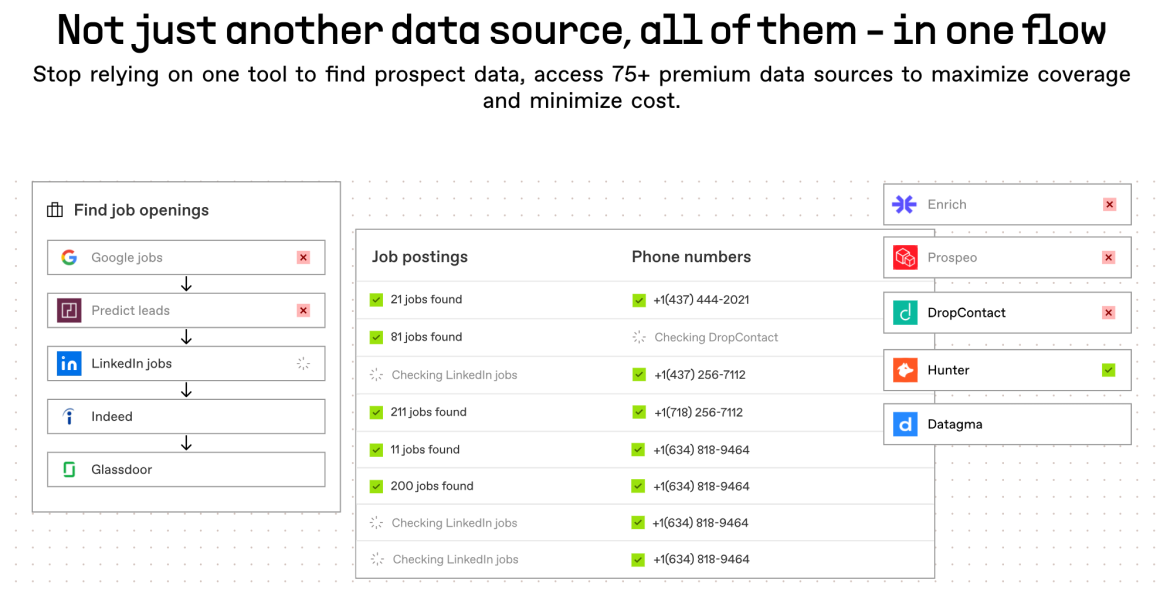The width and height of the screenshot is (1160, 597).
Task: Click the Predict leads purple icon
Action: click(69, 310)
